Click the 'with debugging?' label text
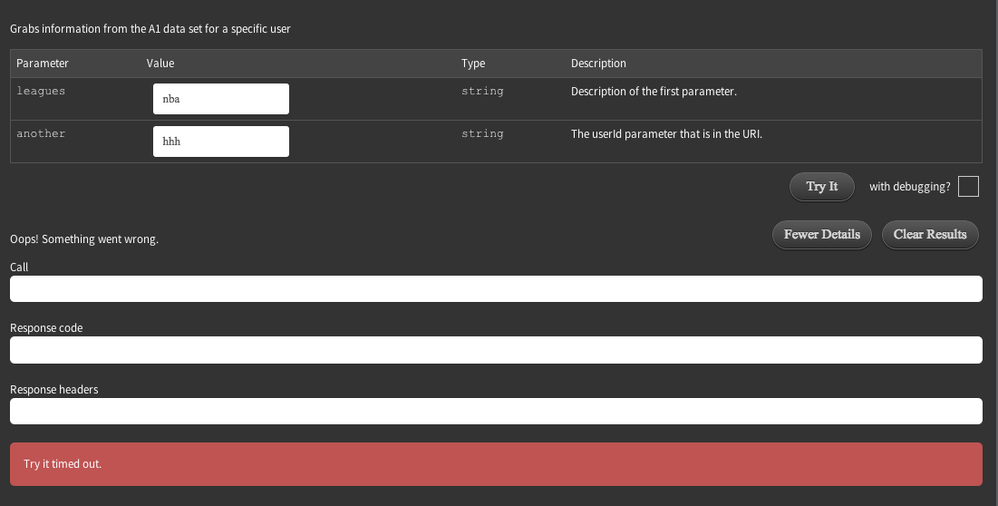 point(909,187)
